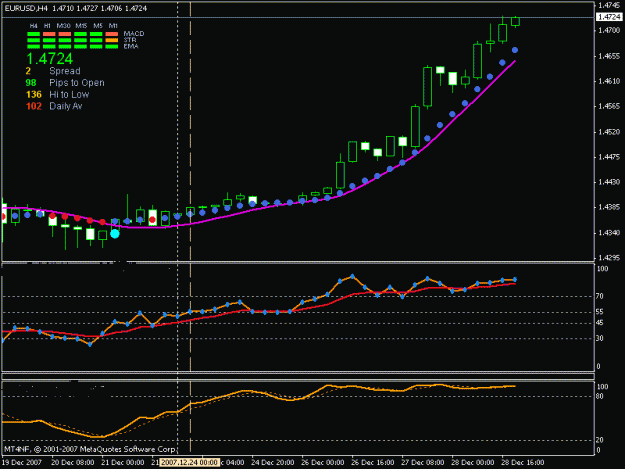The image size is (625, 469).
Task: Click the 20 Dec 08:00 time axis label
Action: tap(73, 463)
